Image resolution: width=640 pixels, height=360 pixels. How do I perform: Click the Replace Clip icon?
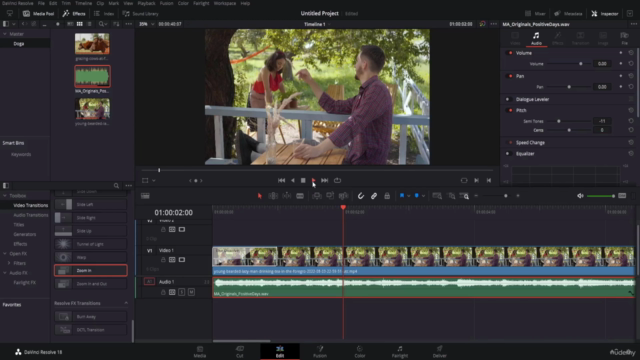coord(344,196)
